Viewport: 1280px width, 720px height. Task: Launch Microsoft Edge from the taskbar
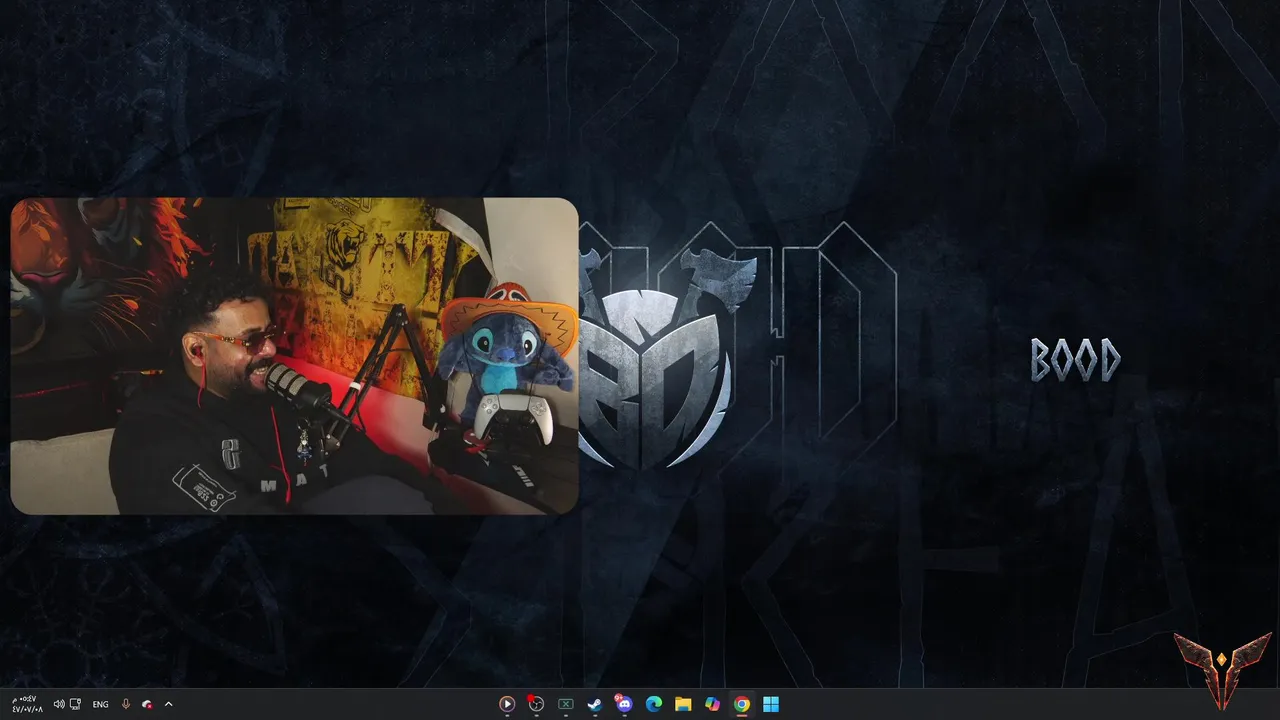654,704
